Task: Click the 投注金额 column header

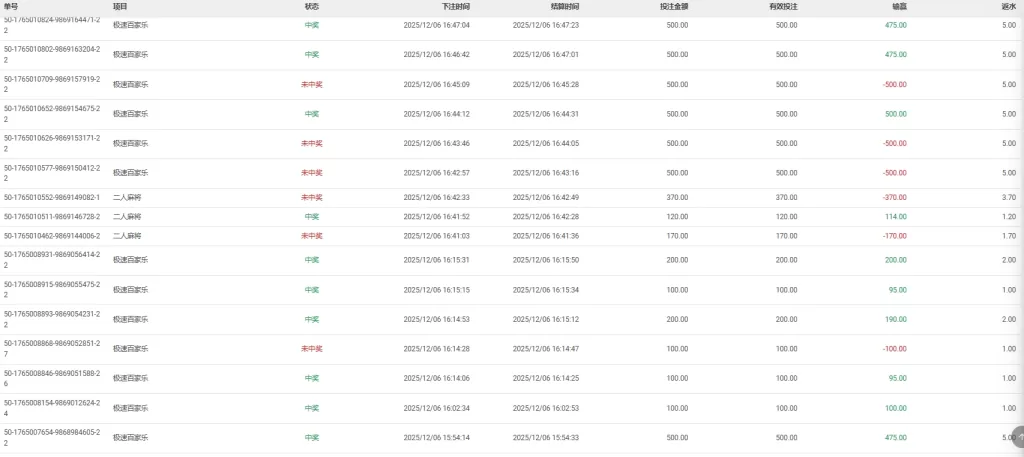Action: tap(673, 7)
